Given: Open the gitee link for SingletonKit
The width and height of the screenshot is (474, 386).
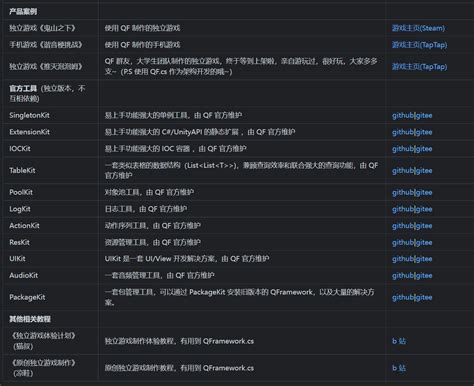Looking at the screenshot, I should coord(424,115).
